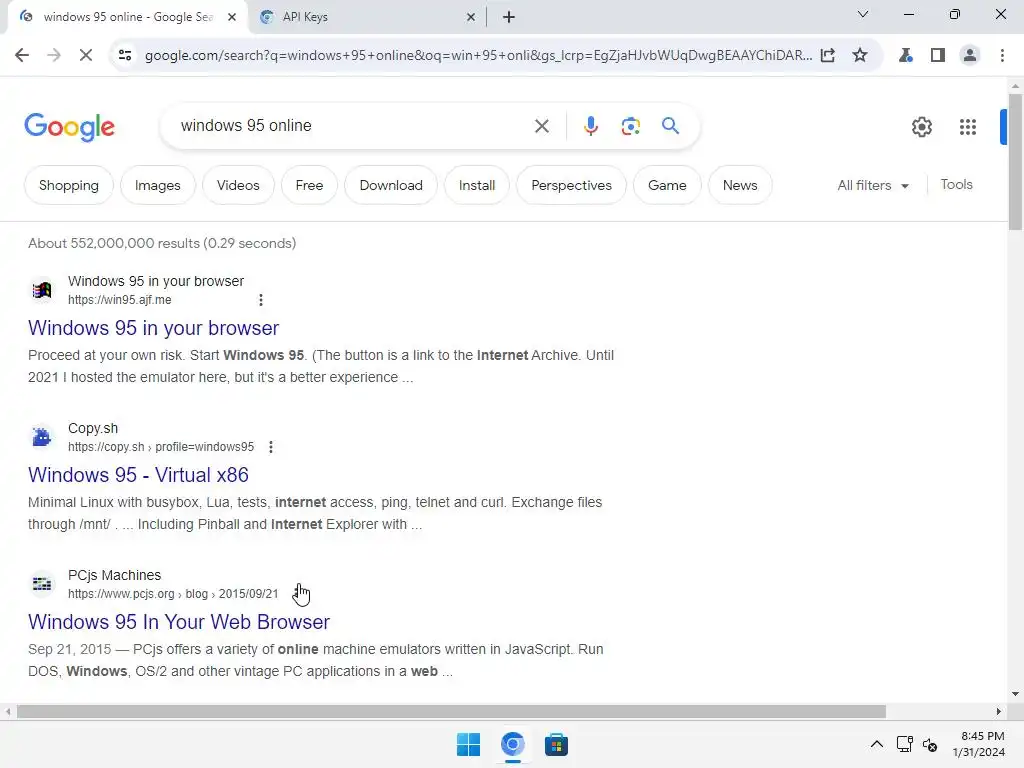Click the vertical scrollbar thumb
Viewport: 1024px width, 768px height.
pos(1015,162)
